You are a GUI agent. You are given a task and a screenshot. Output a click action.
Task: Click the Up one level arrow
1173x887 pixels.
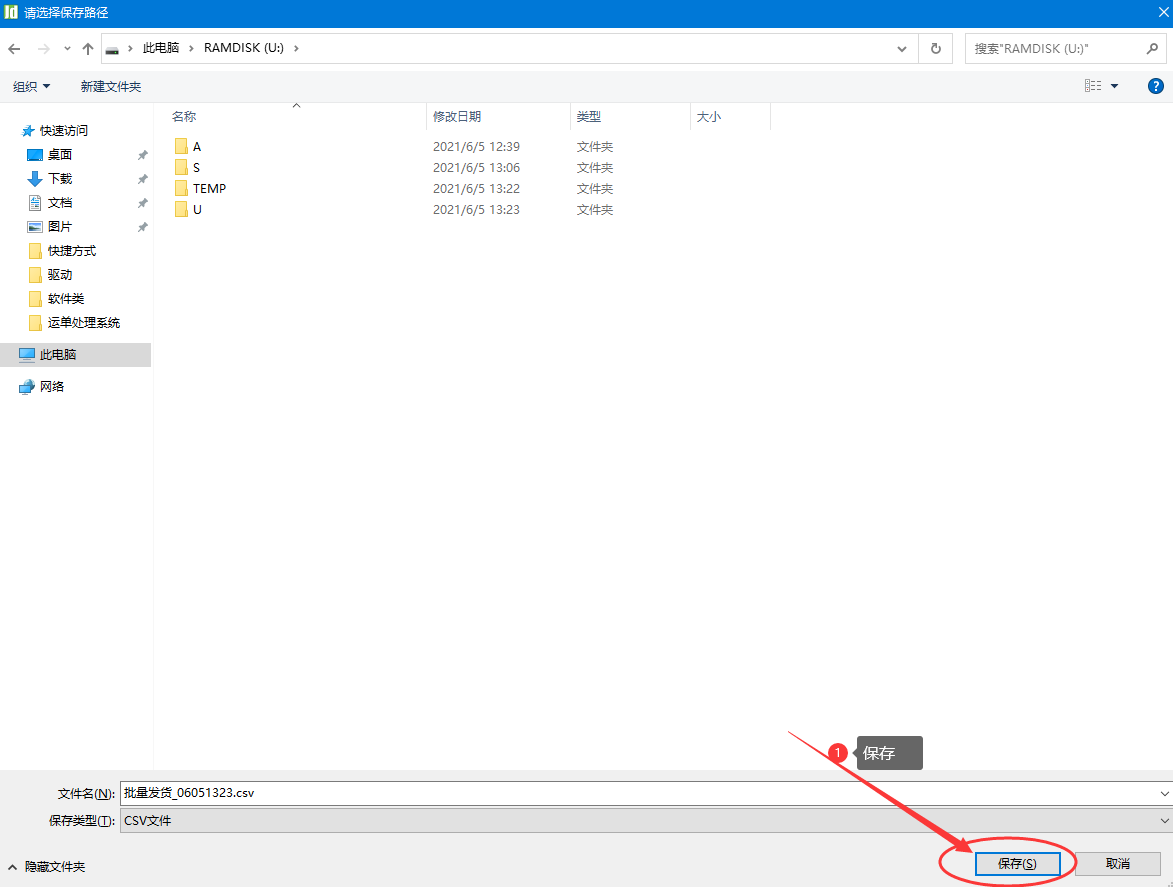tap(88, 49)
